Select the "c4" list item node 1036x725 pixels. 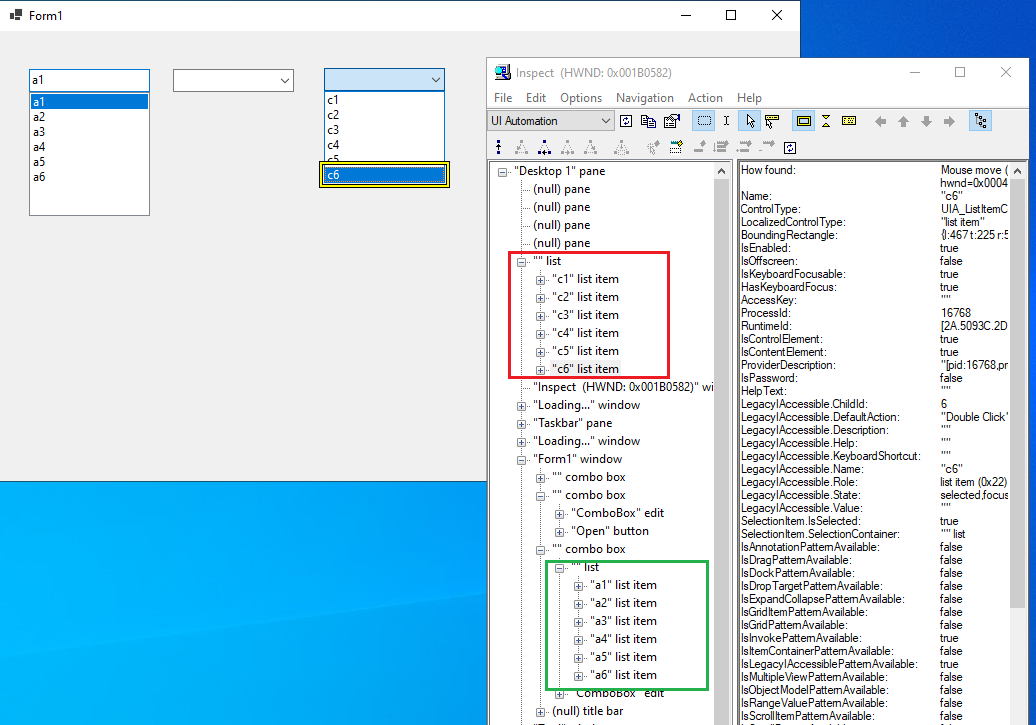[585, 333]
